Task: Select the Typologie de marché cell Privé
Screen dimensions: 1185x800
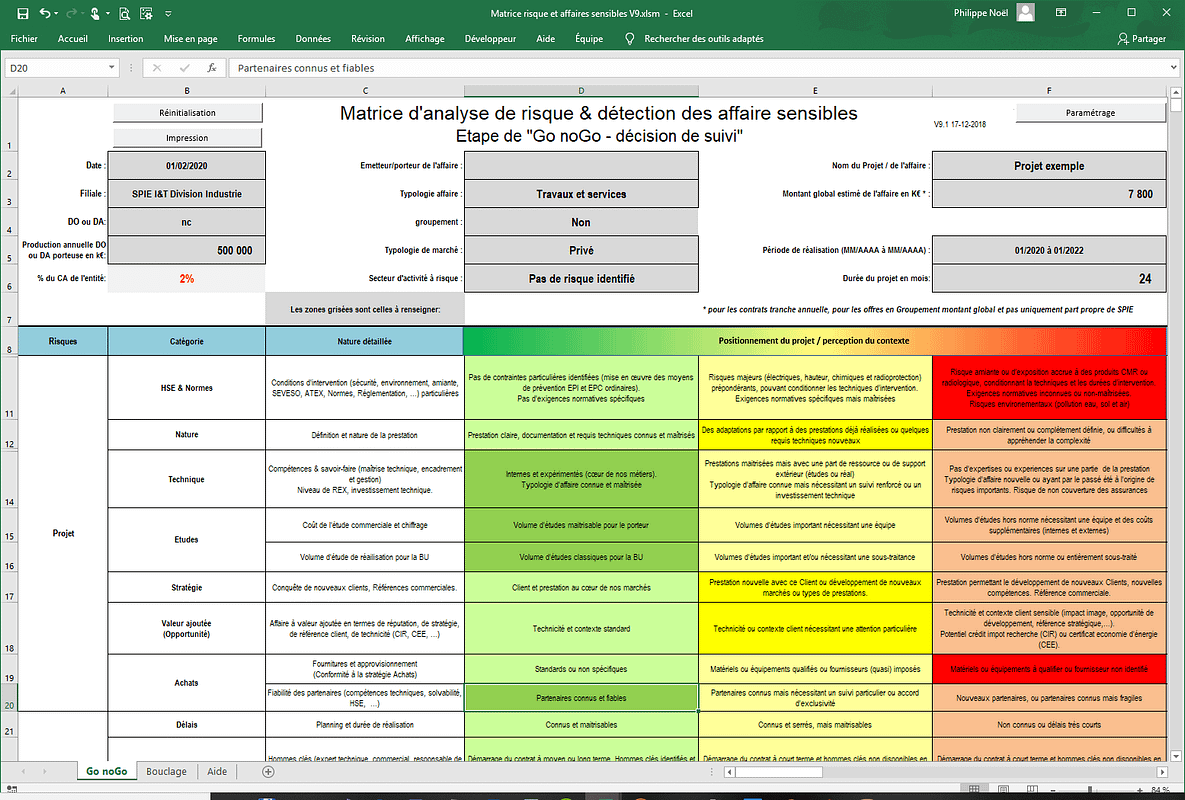Action: 581,250
